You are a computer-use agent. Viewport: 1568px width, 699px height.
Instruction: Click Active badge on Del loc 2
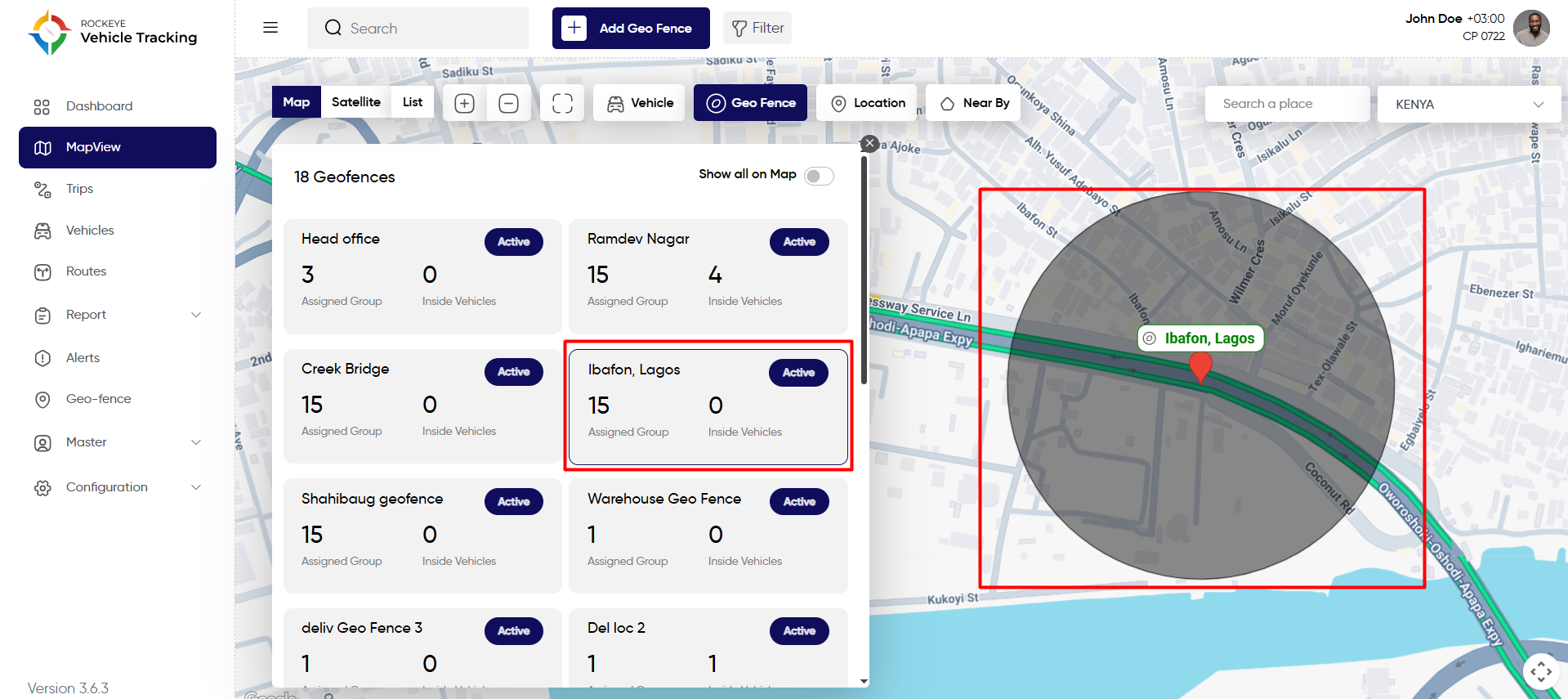point(799,631)
